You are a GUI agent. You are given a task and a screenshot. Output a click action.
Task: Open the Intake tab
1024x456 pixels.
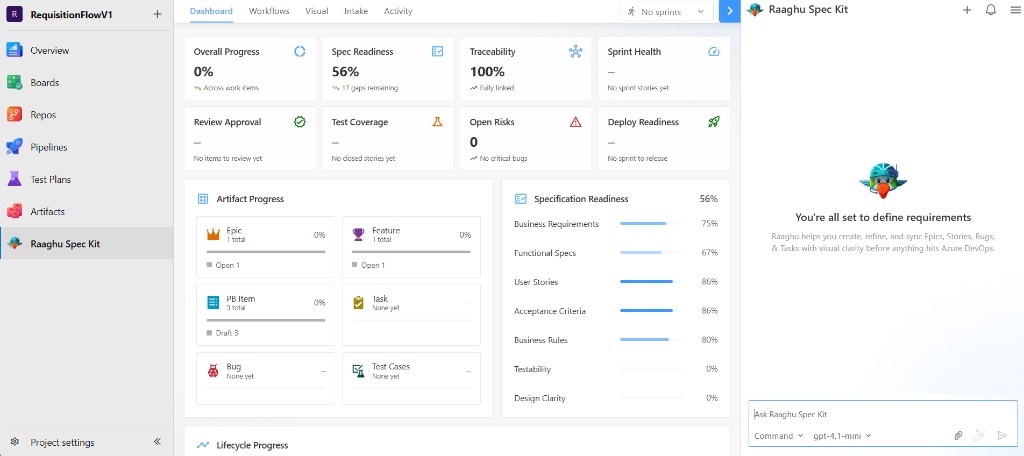point(356,11)
